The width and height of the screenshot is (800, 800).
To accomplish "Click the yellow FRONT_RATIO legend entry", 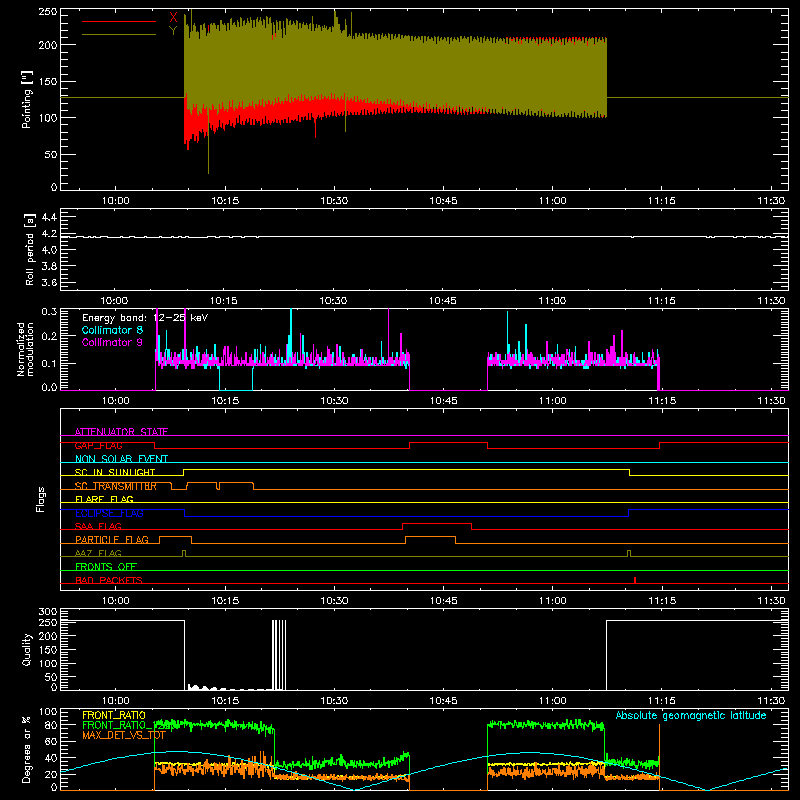I will pyautogui.click(x=114, y=715).
